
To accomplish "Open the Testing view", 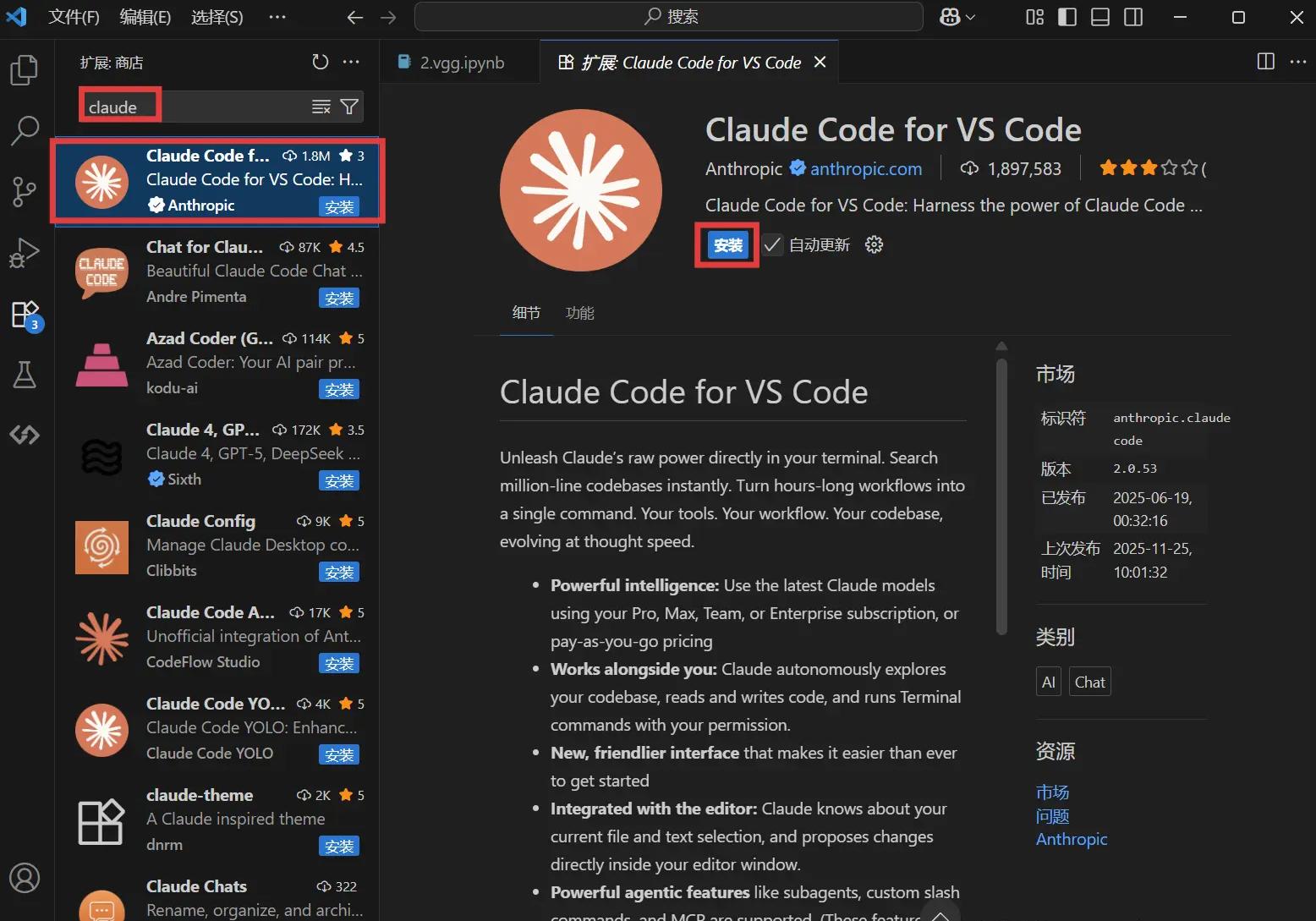I will point(24,375).
